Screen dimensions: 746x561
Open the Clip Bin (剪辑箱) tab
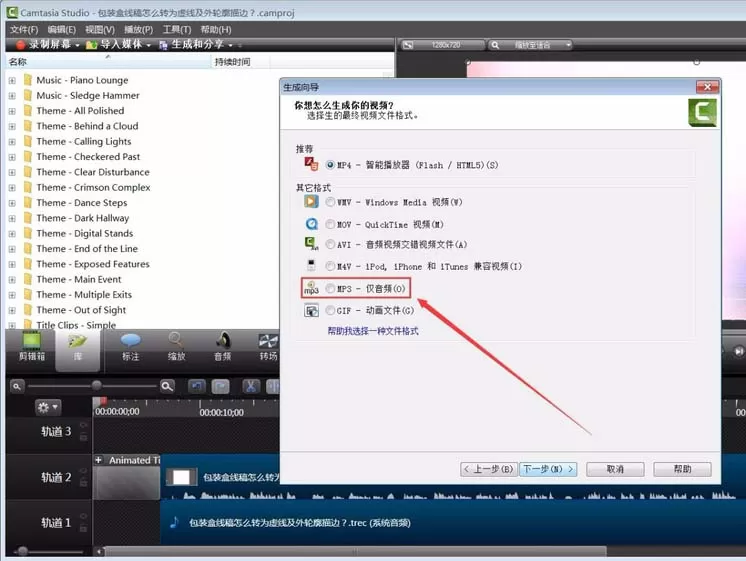(x=32, y=347)
